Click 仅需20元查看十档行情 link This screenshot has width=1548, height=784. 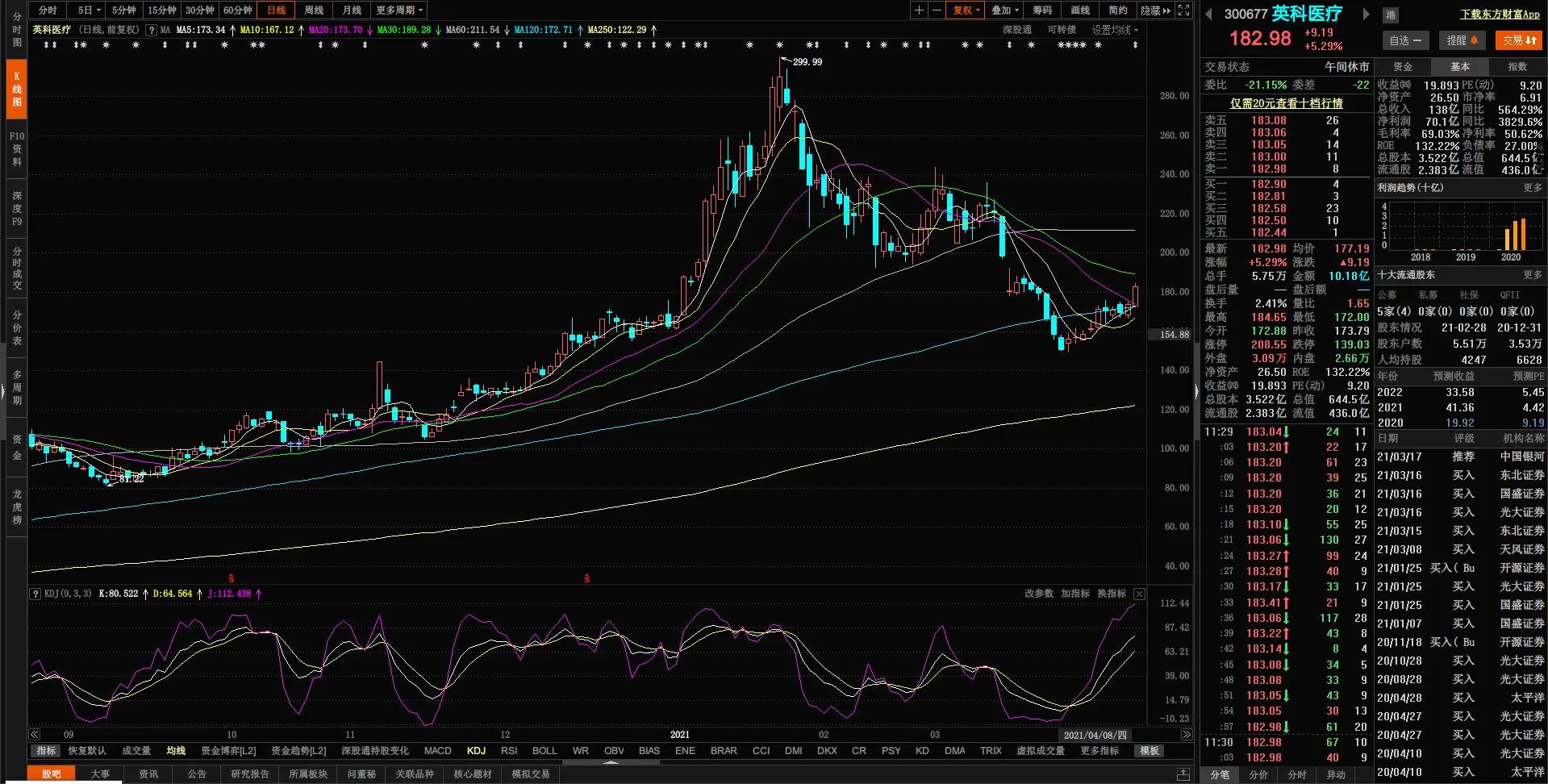coord(1286,103)
